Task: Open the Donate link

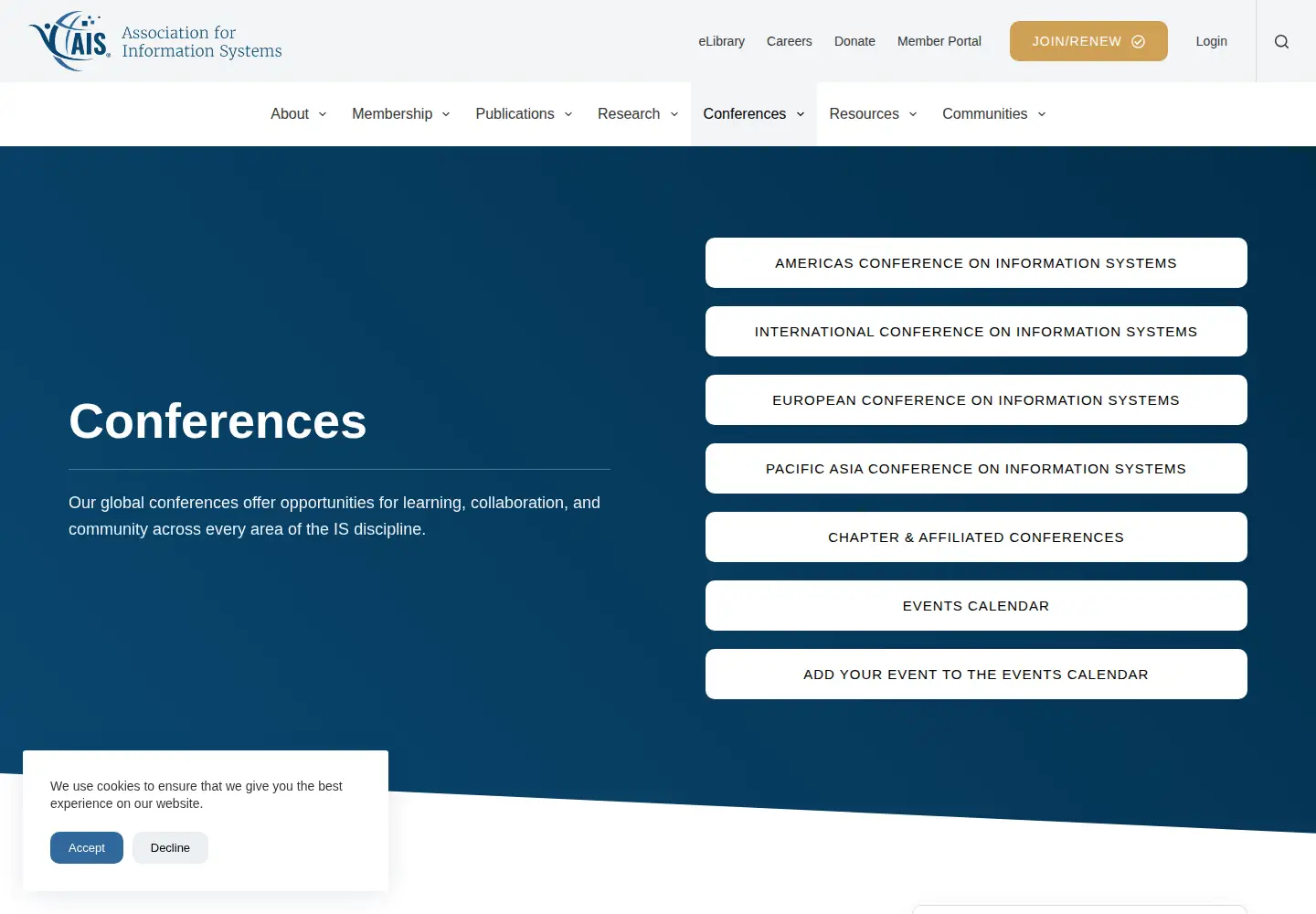Action: click(x=854, y=41)
